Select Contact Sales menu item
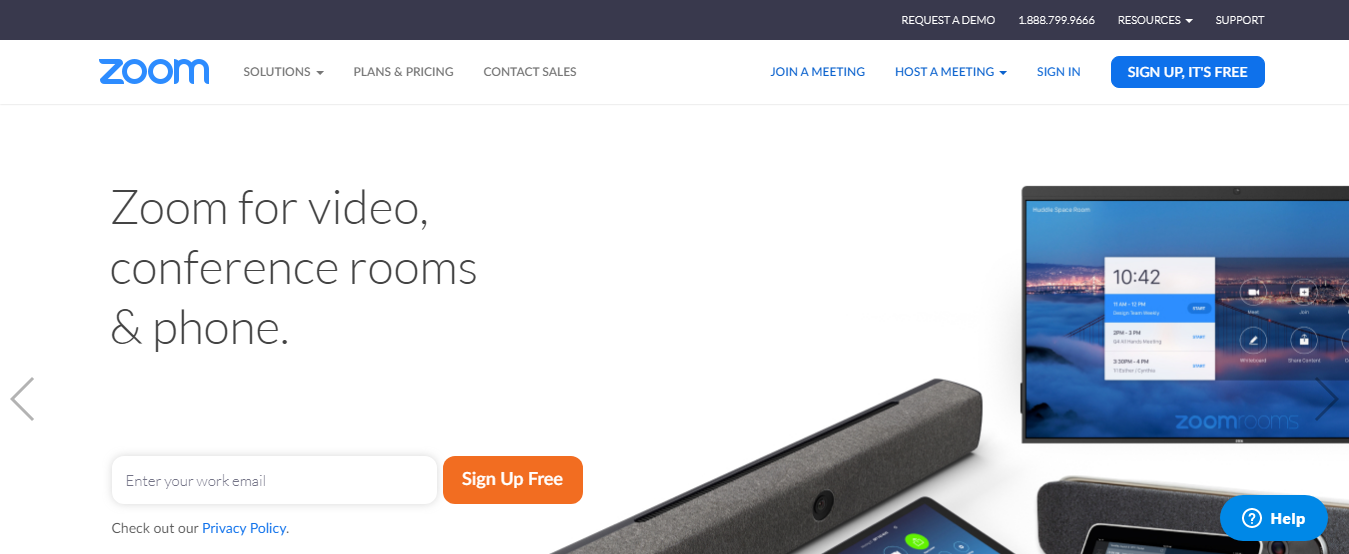The height and width of the screenshot is (554, 1349). (x=530, y=72)
